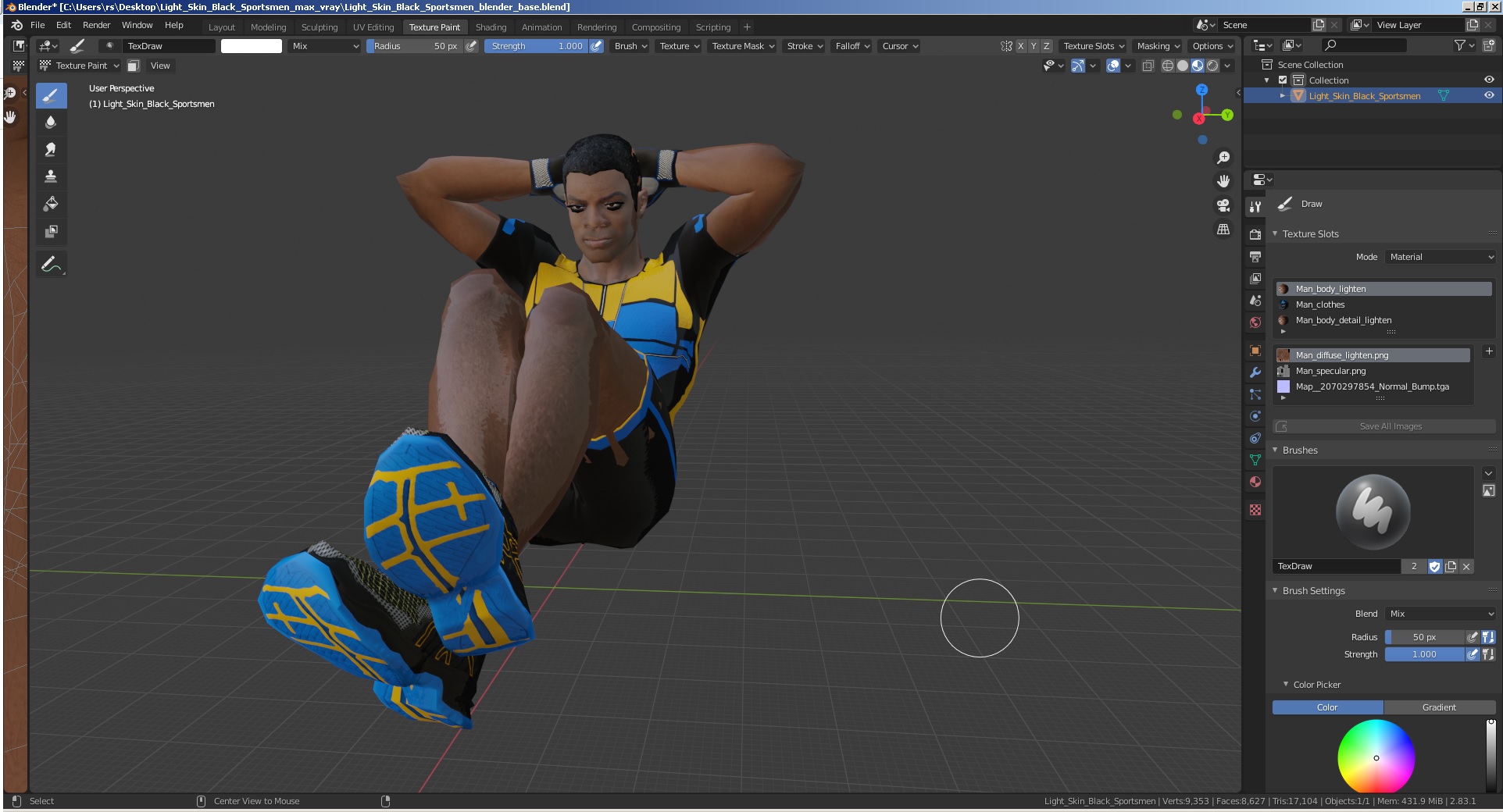The height and width of the screenshot is (812, 1503).
Task: Select the Man_clothes material slot
Action: tap(1383, 304)
